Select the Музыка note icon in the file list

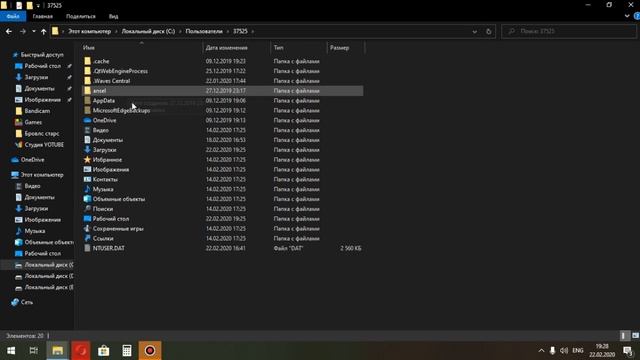[x=87, y=189]
